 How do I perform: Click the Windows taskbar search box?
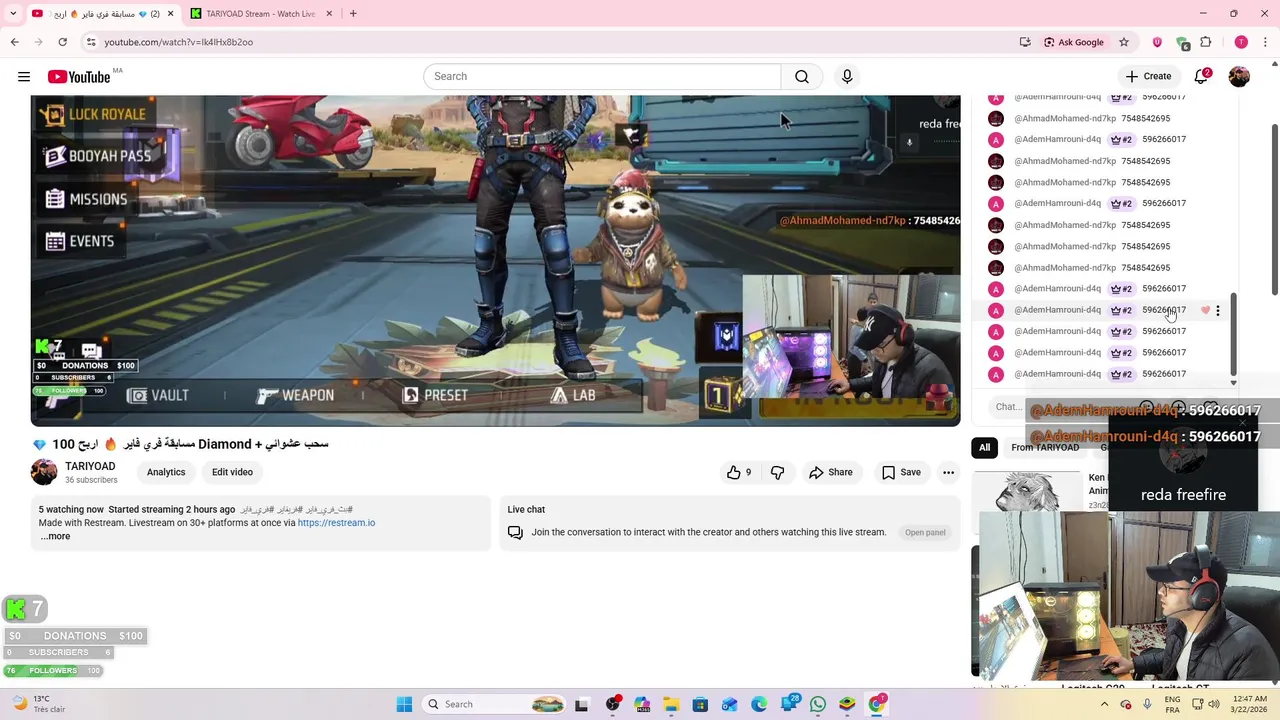[x=495, y=704]
